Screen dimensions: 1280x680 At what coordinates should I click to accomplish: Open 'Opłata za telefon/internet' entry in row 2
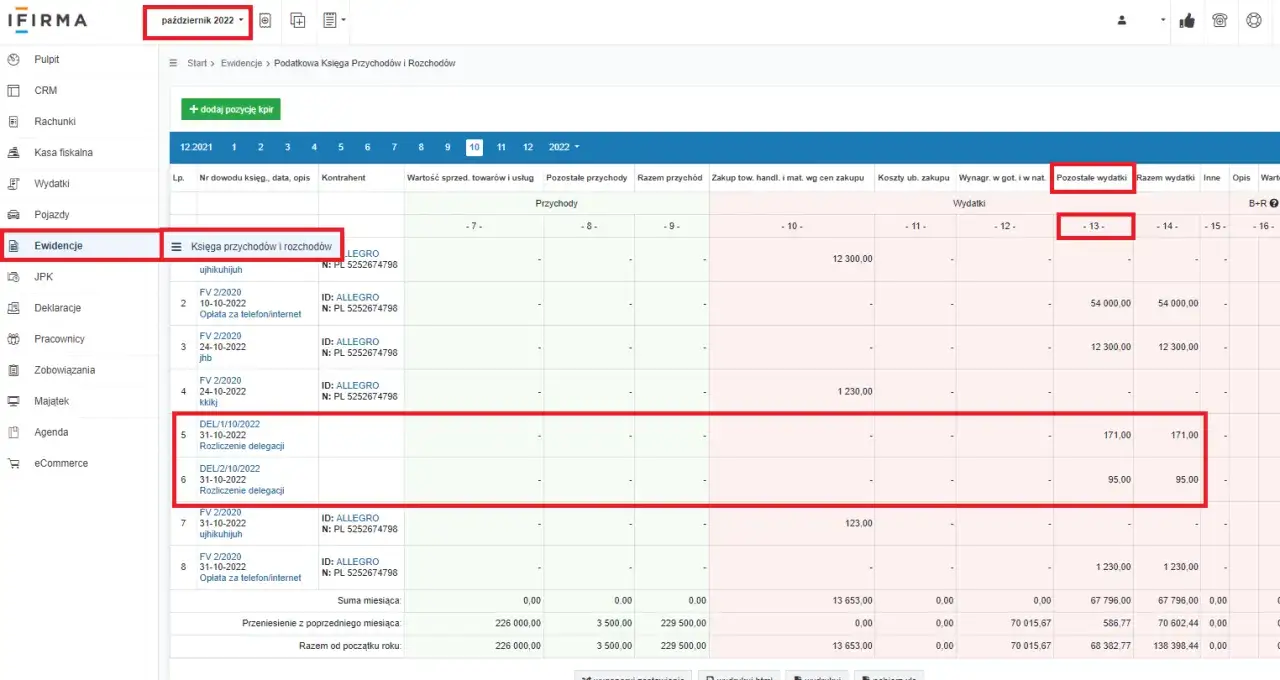(x=250, y=314)
